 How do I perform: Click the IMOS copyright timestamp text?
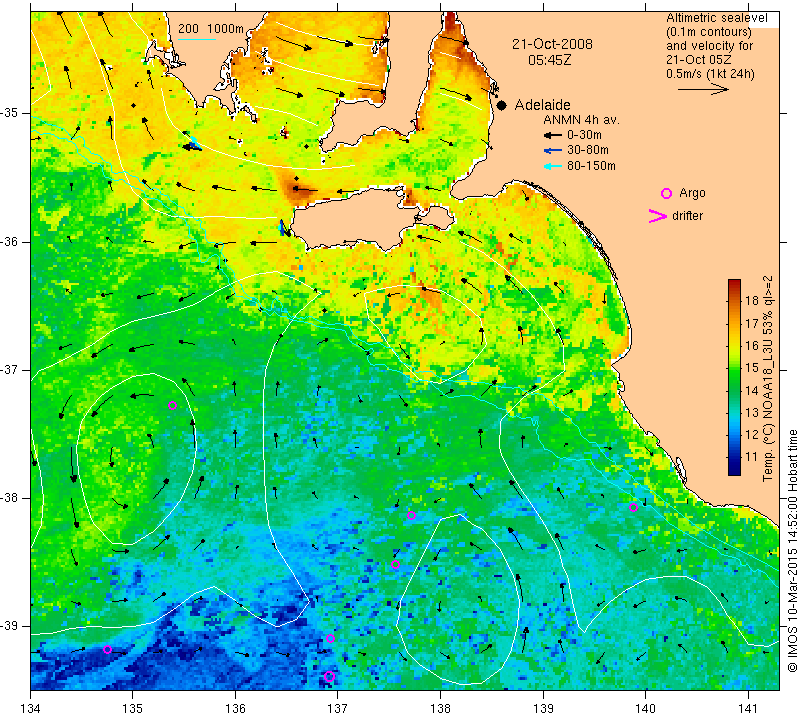click(792, 551)
